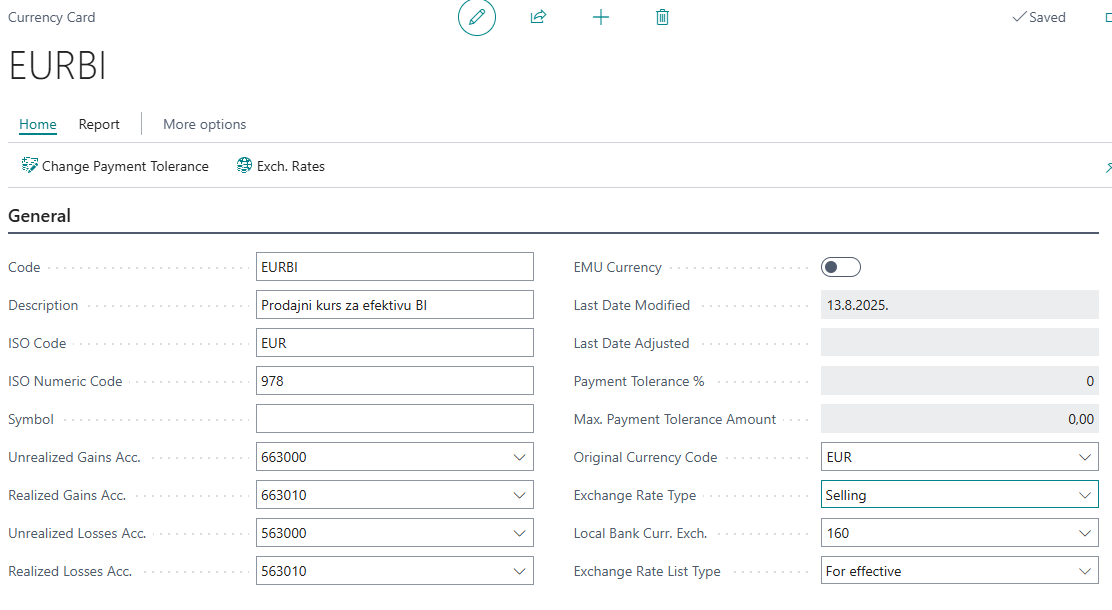
Task: Click the trash delete icon
Action: 662,17
